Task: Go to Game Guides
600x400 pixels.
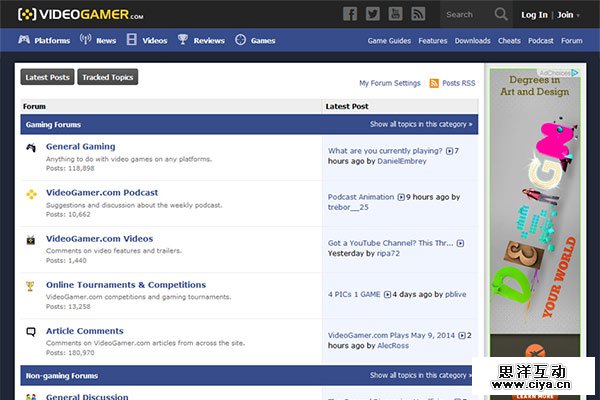Action: point(389,41)
